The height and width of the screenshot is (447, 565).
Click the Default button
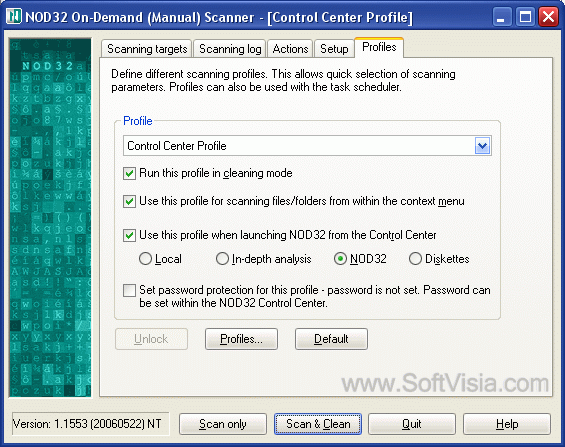(331, 339)
